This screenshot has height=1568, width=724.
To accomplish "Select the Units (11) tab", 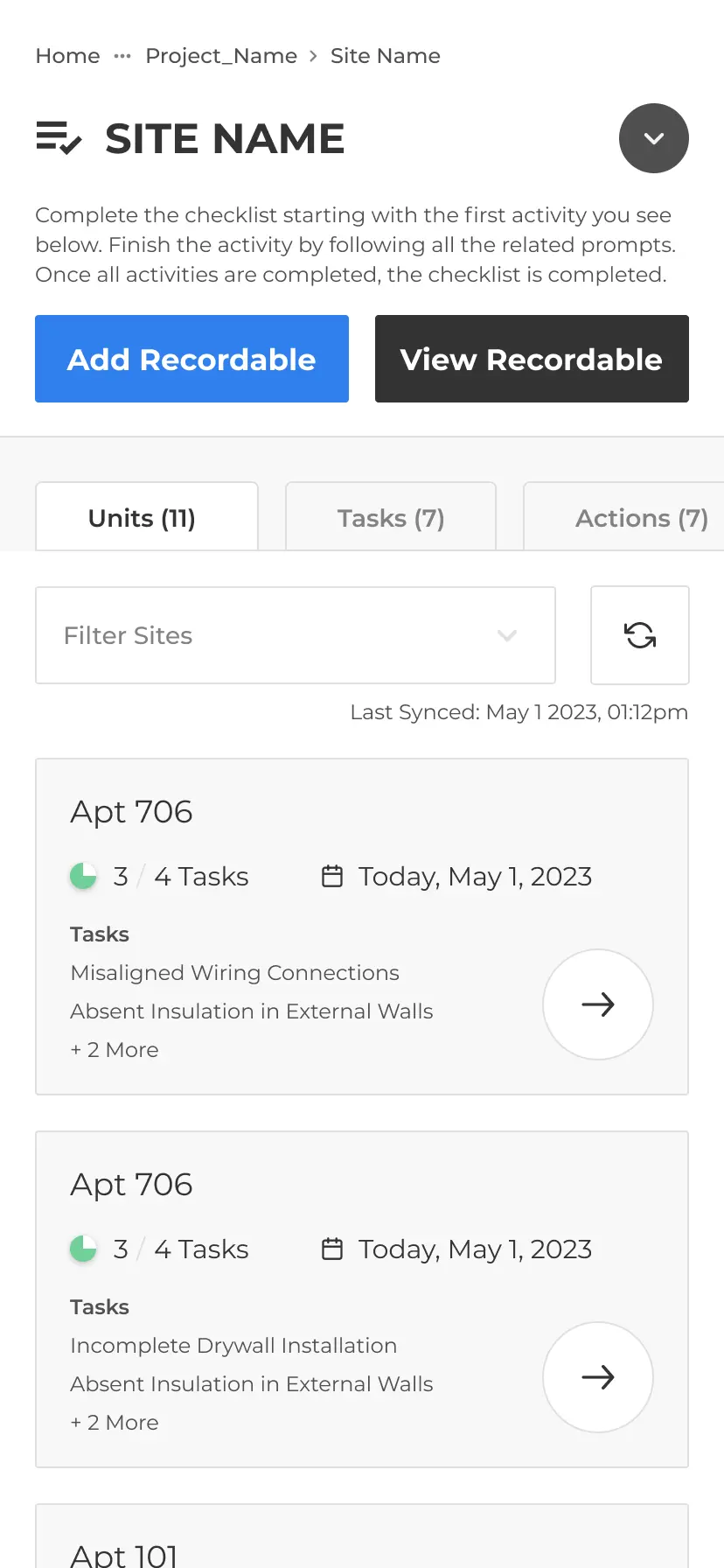I will (147, 517).
